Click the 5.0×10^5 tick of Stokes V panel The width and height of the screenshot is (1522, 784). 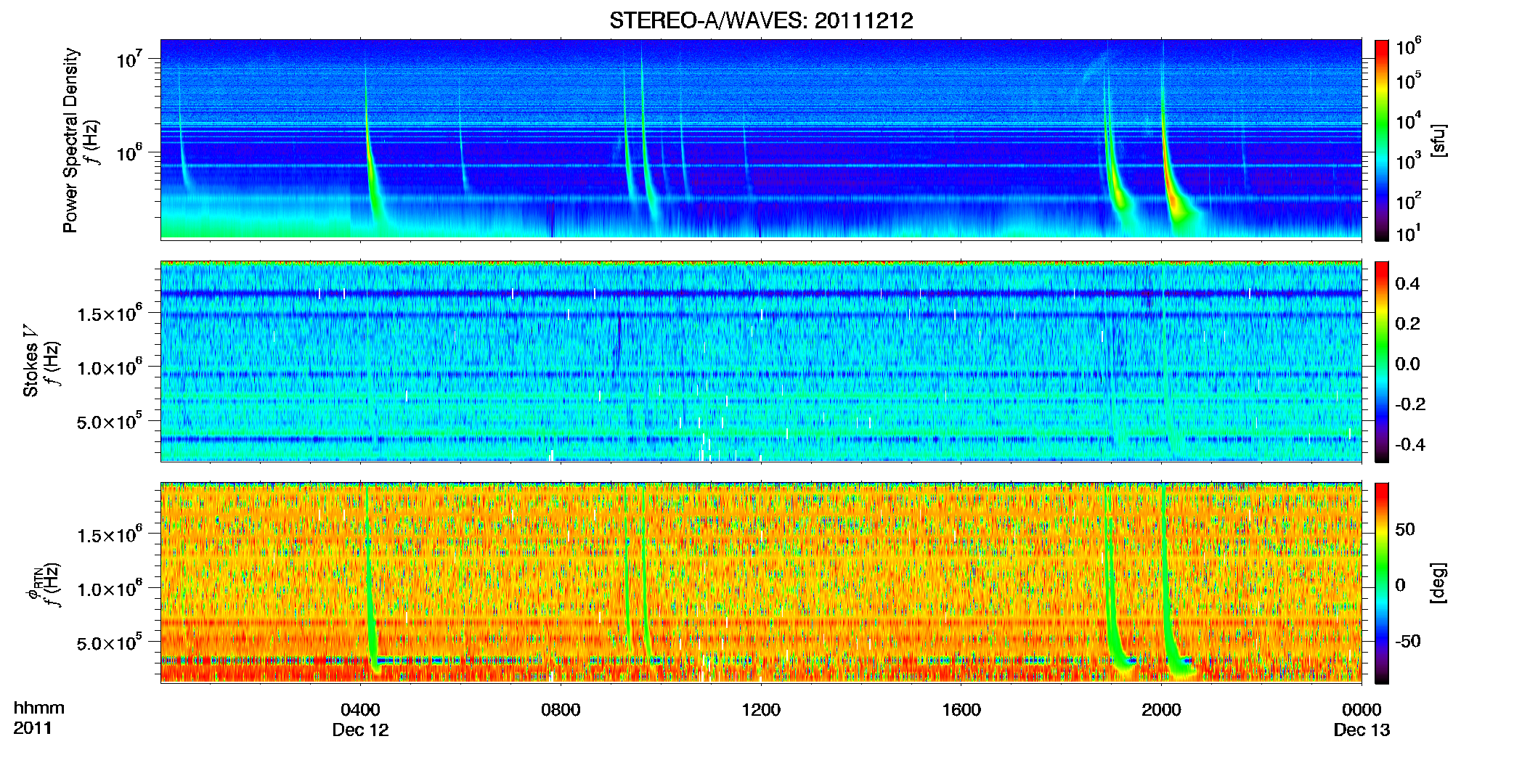click(x=109, y=421)
